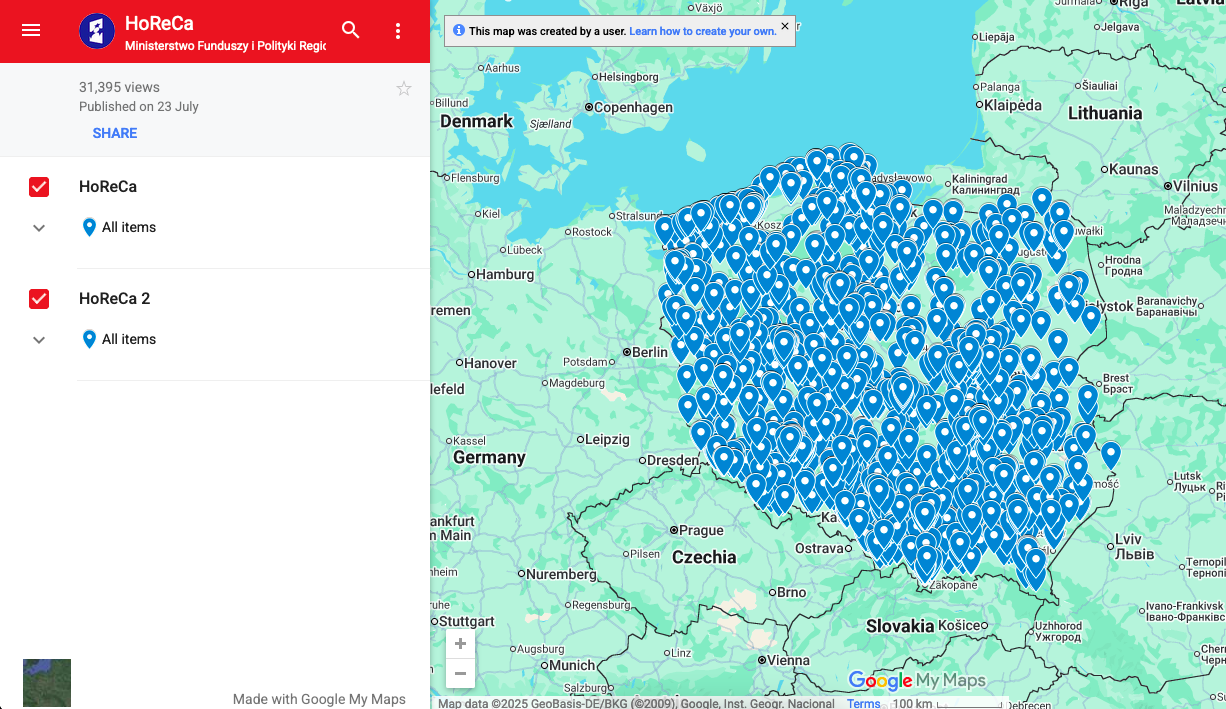Viewport: 1226px width, 709px height.
Task: Select All items under HoReCa 2 layer
Action: pyautogui.click(x=129, y=340)
